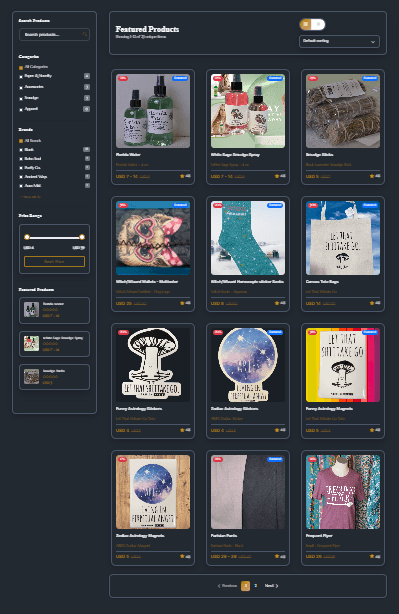The height and width of the screenshot is (614, 399).
Task: Click the Next page chevron arrow
Action: tap(277, 586)
